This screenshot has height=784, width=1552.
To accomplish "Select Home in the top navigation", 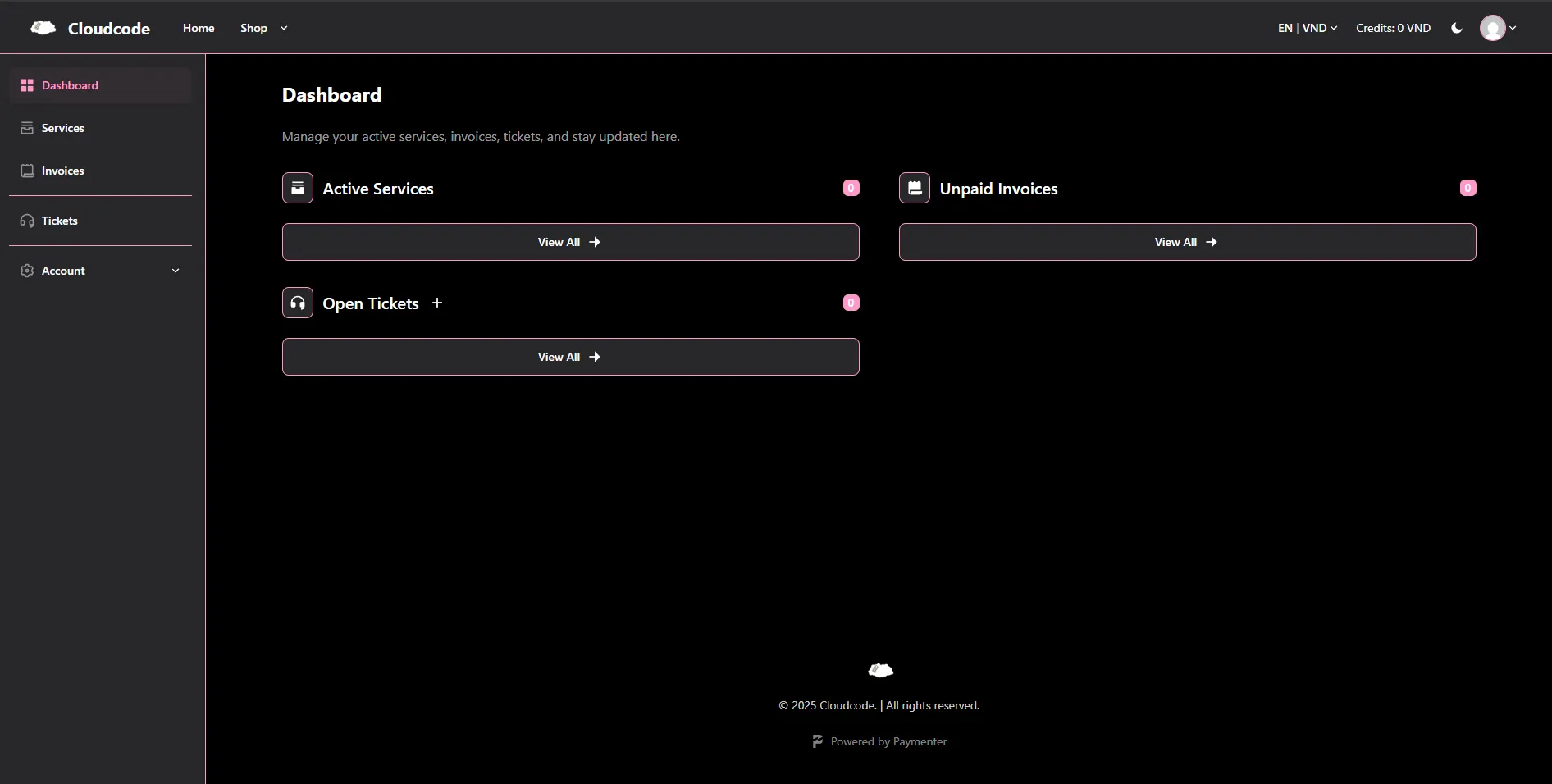I will coord(198,28).
